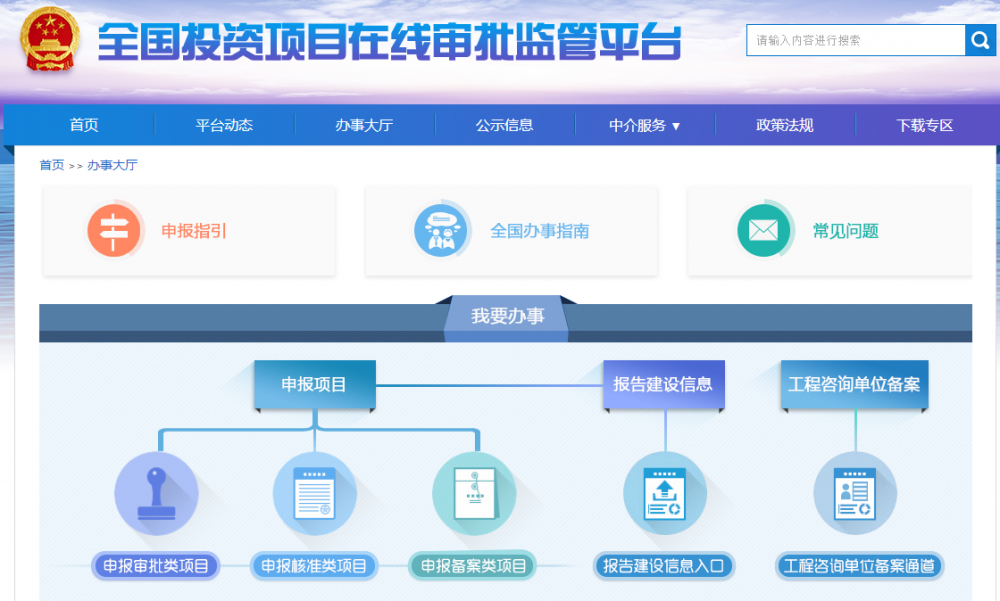The image size is (1000, 601).
Task: Click the blue 全国办事指南 people icon
Action: point(441,230)
